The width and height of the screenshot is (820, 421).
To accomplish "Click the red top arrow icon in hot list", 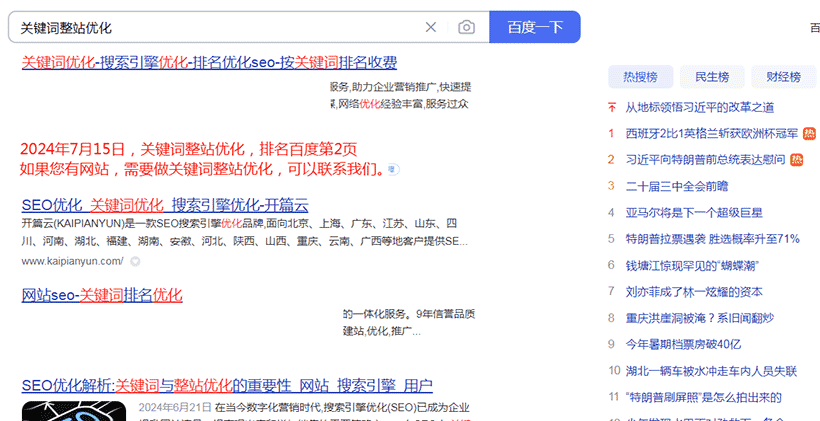I will click(612, 107).
